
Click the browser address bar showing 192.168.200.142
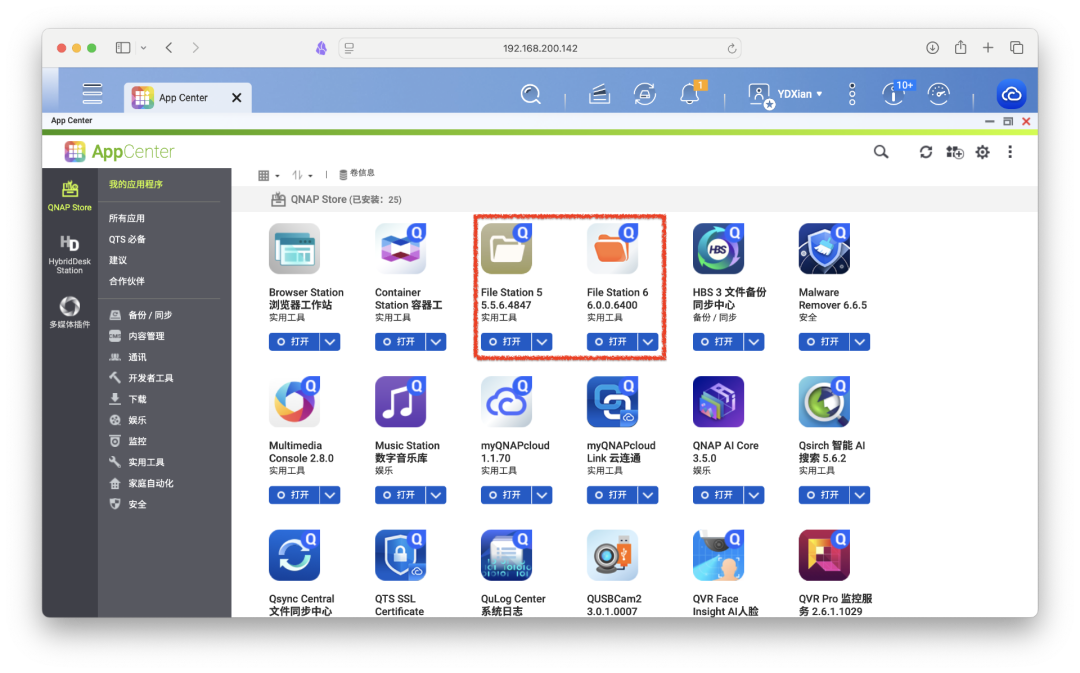pos(542,47)
